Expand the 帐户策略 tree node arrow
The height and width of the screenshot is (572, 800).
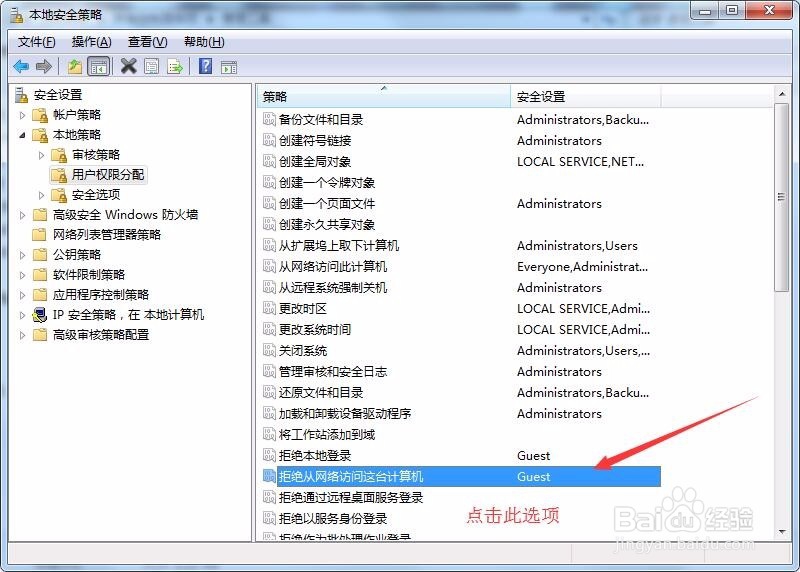[22, 115]
